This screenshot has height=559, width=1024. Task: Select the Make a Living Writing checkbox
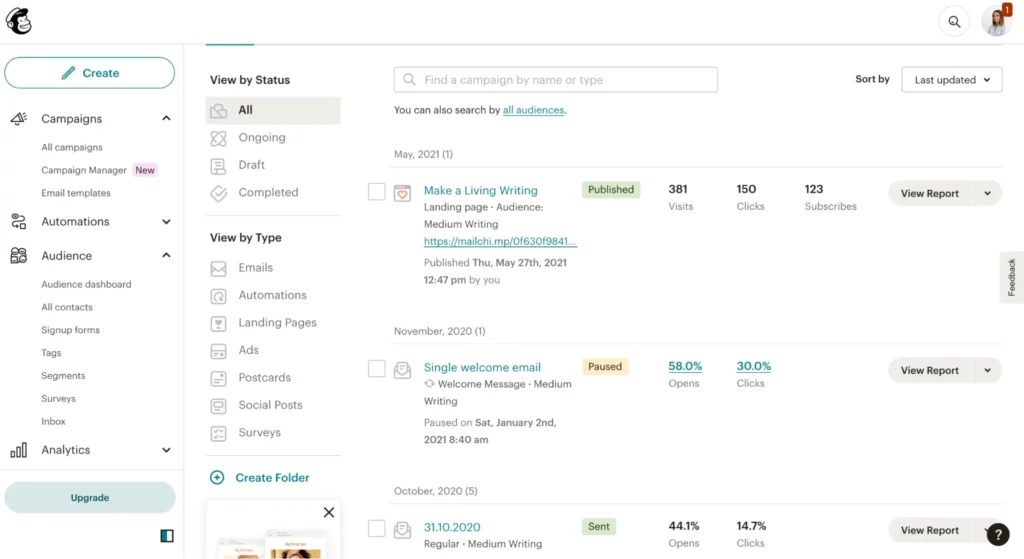[x=377, y=191]
